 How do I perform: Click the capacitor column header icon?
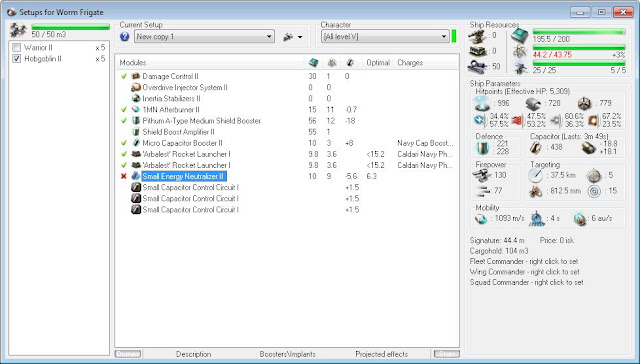click(x=350, y=62)
